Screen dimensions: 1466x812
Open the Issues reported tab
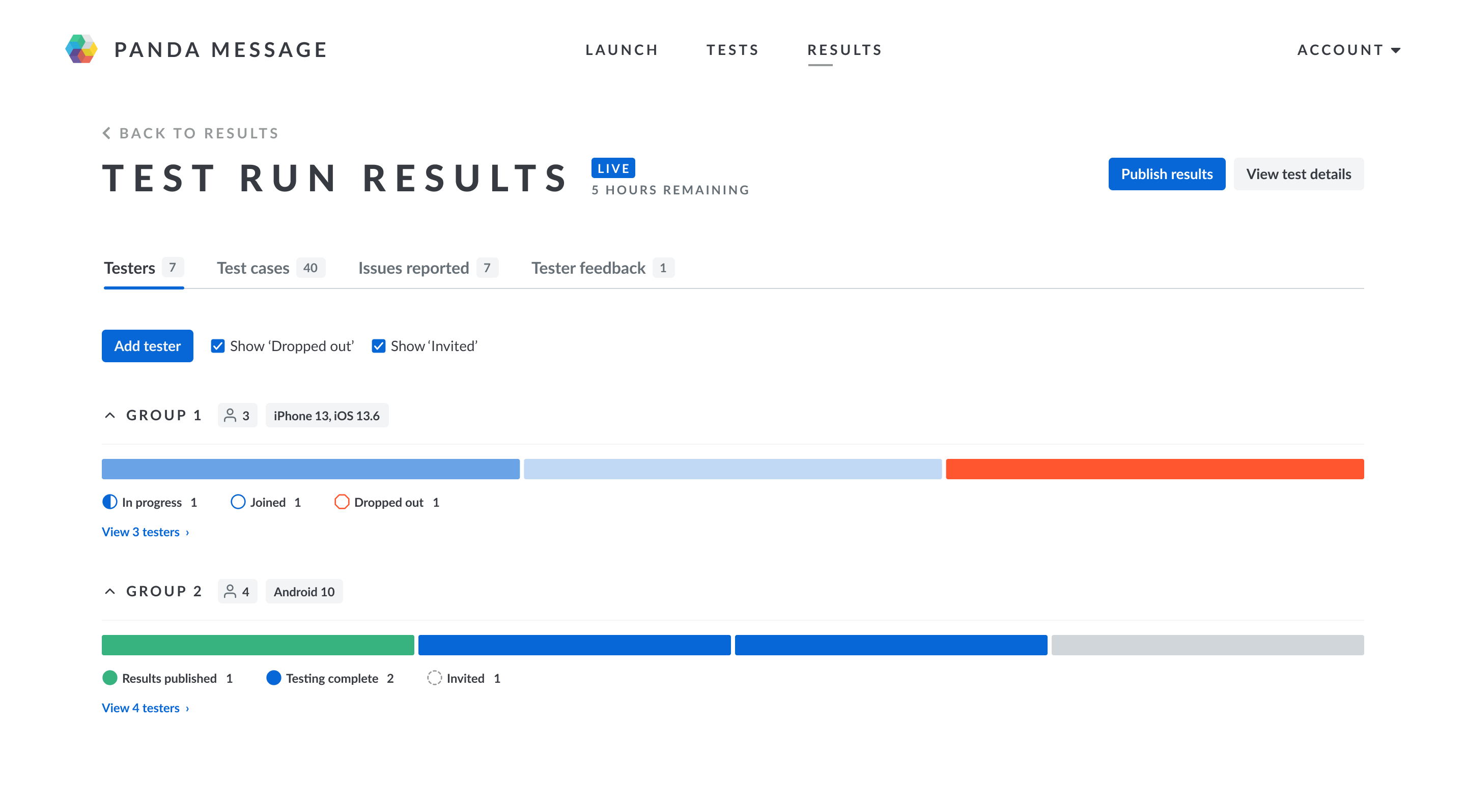click(429, 268)
